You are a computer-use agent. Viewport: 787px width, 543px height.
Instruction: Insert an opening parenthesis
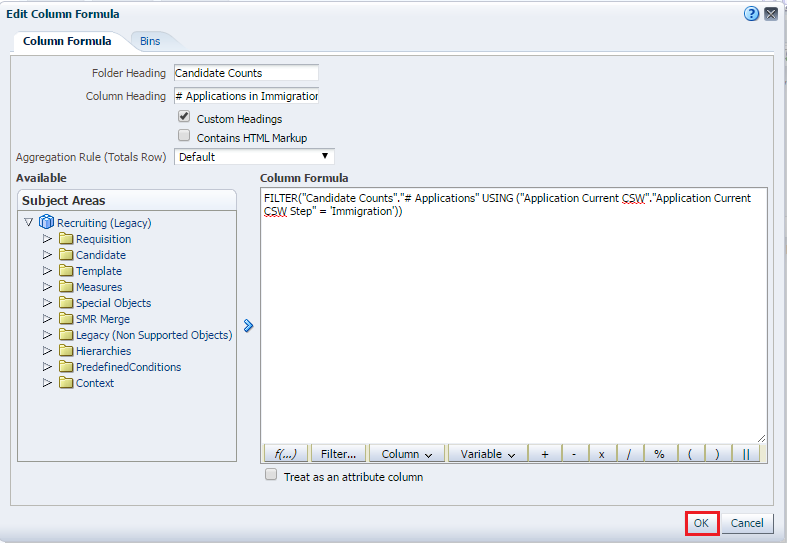coord(690,454)
